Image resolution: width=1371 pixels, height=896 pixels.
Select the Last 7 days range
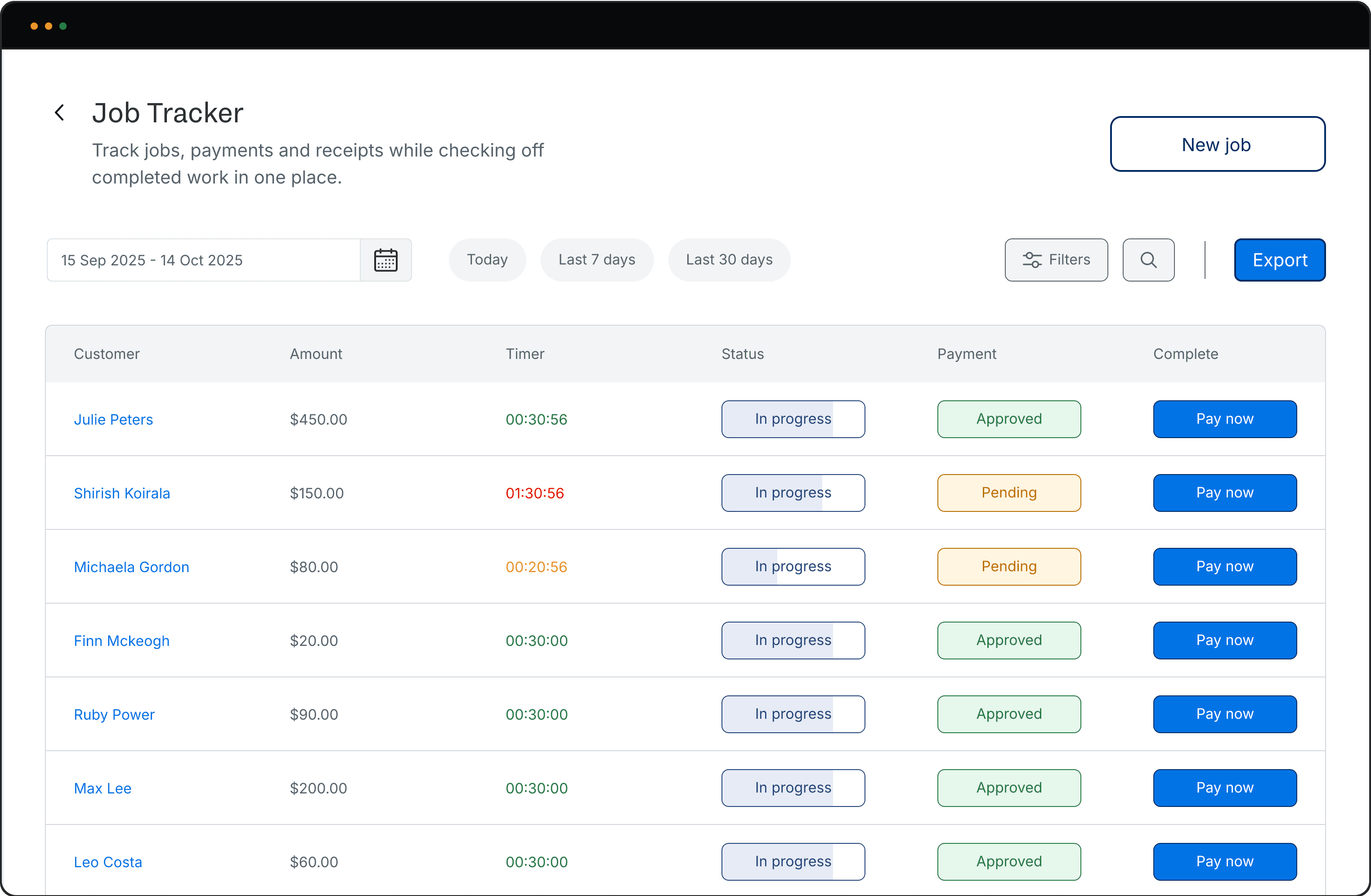(x=596, y=260)
